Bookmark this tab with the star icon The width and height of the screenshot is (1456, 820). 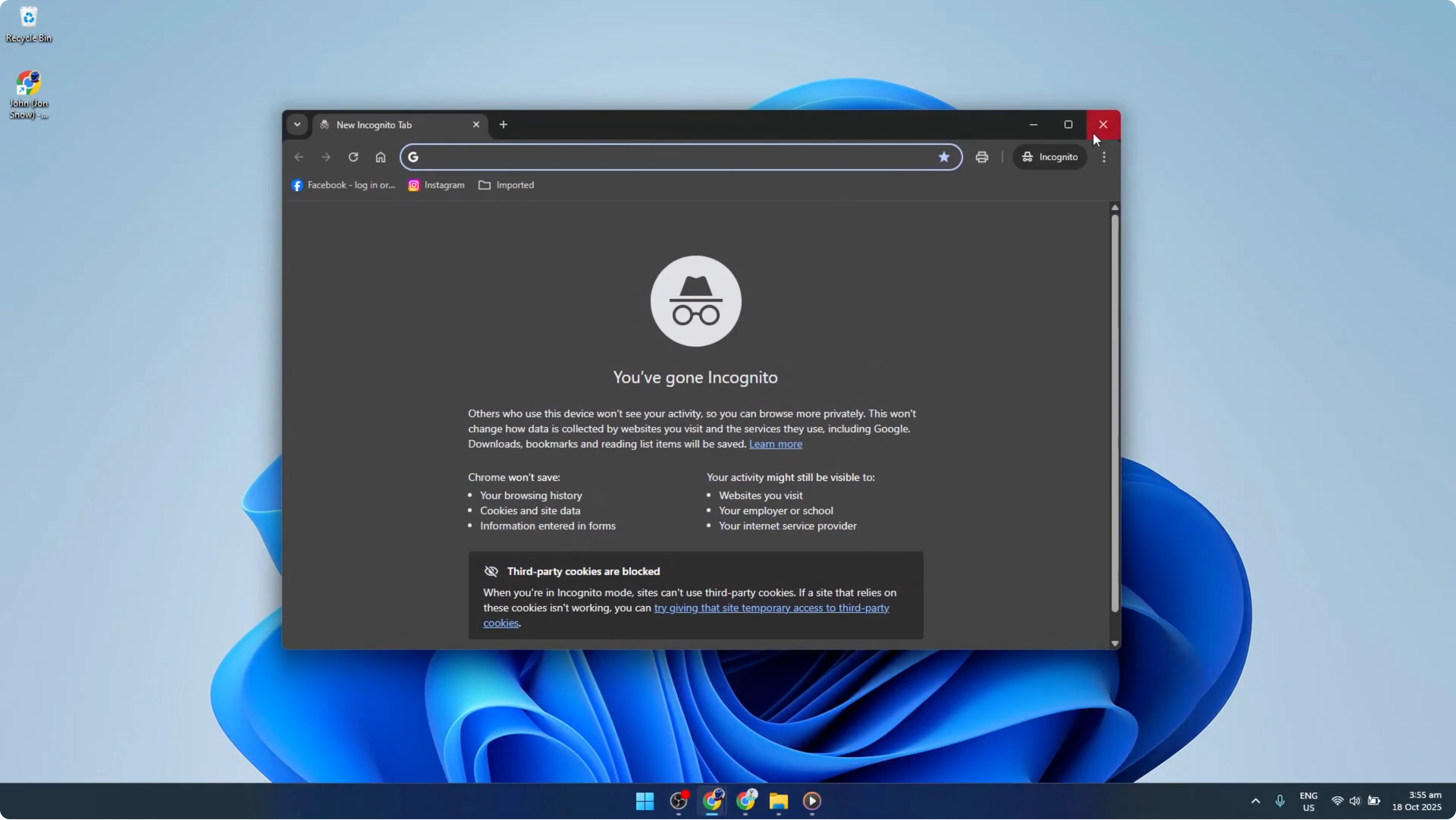tap(944, 157)
